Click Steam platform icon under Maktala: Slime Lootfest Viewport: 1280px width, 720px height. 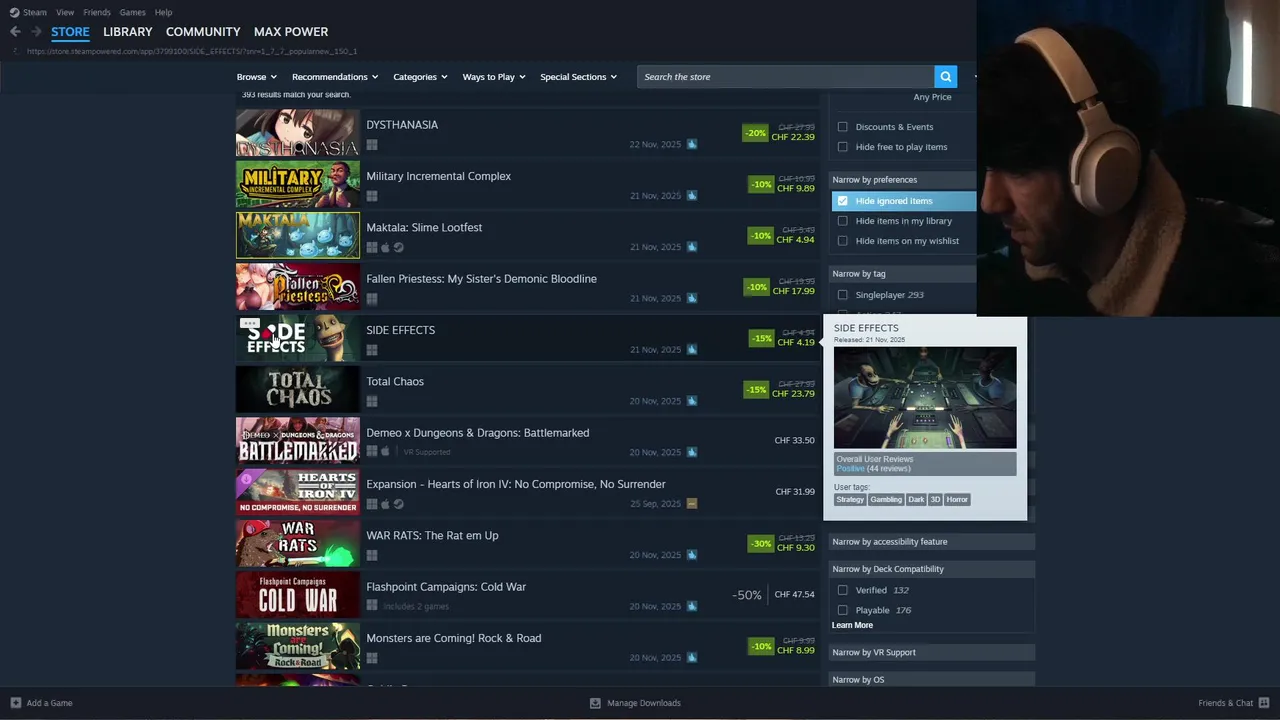pyautogui.click(x=398, y=247)
